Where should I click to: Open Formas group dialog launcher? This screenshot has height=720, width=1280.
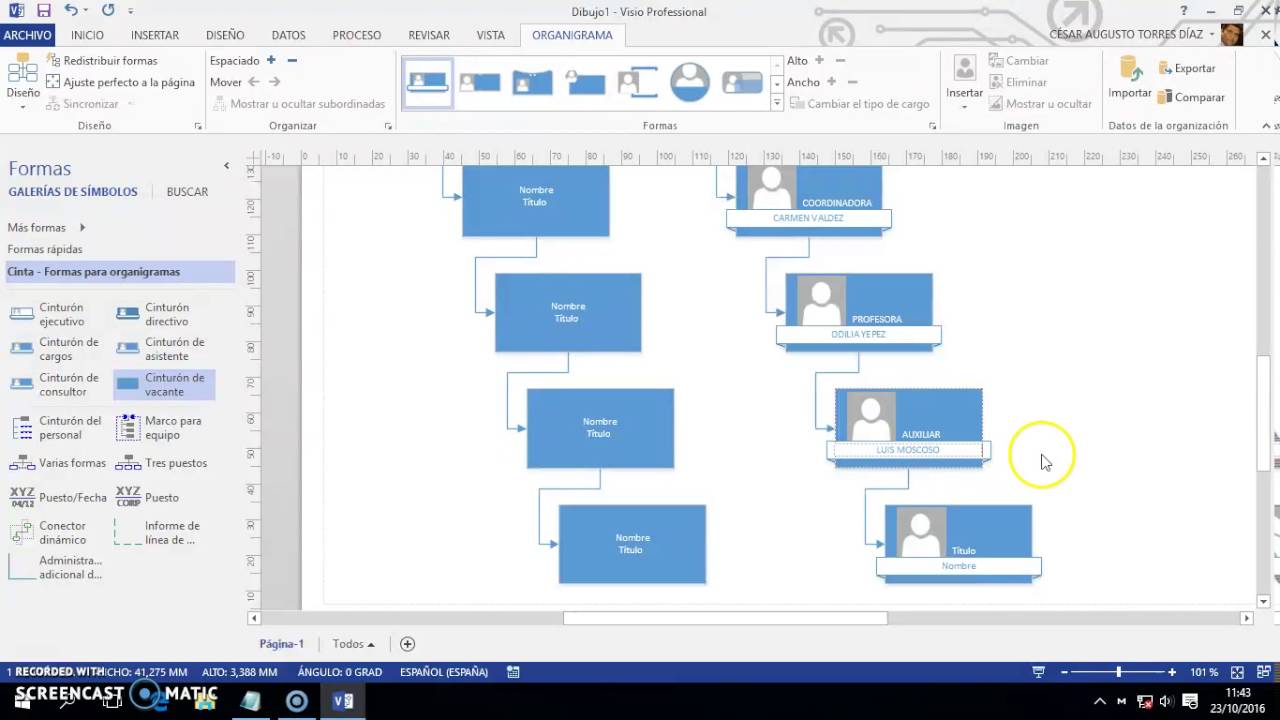click(x=933, y=127)
